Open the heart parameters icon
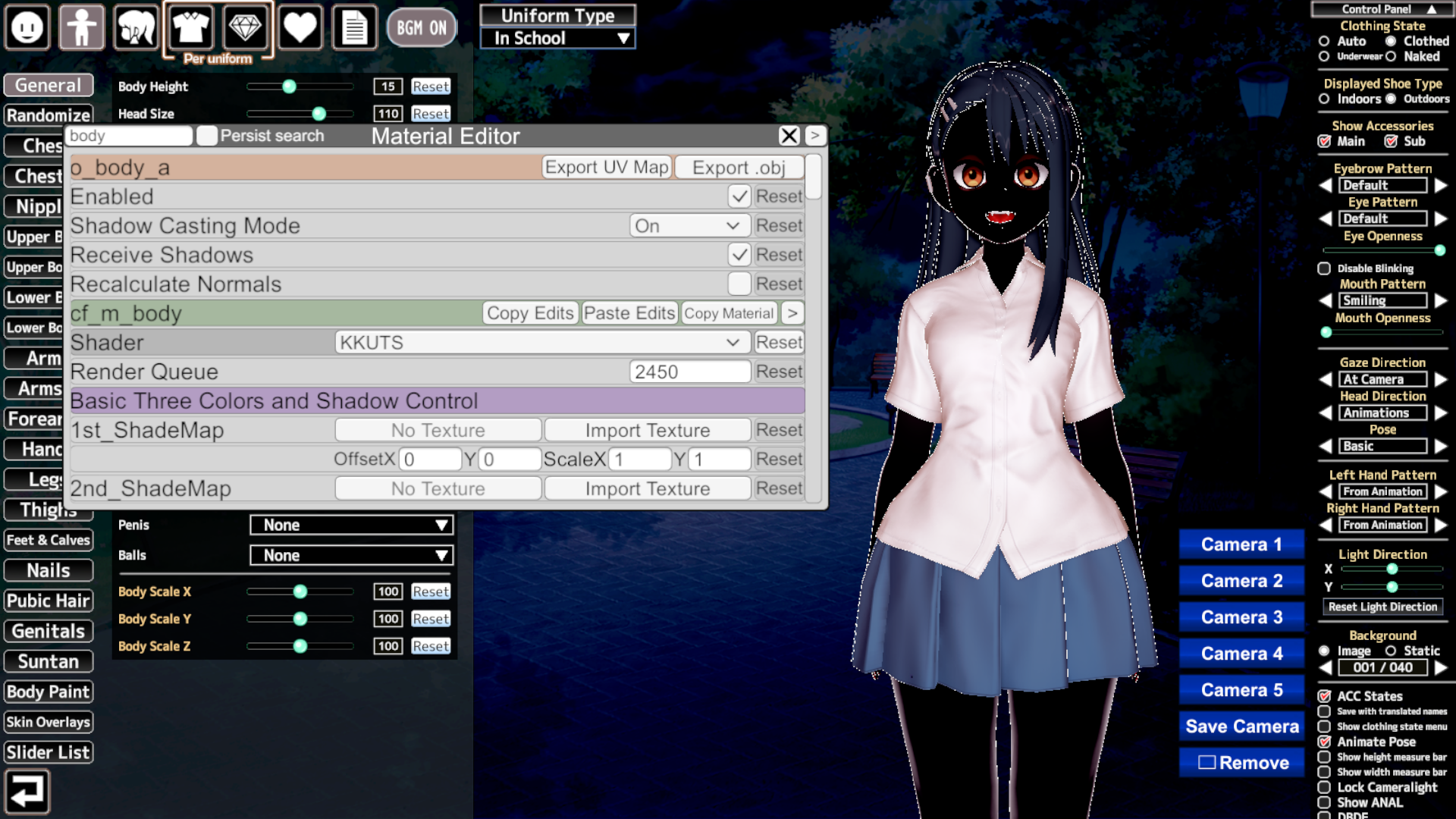Screen dimensions: 1456x819 click(x=300, y=28)
